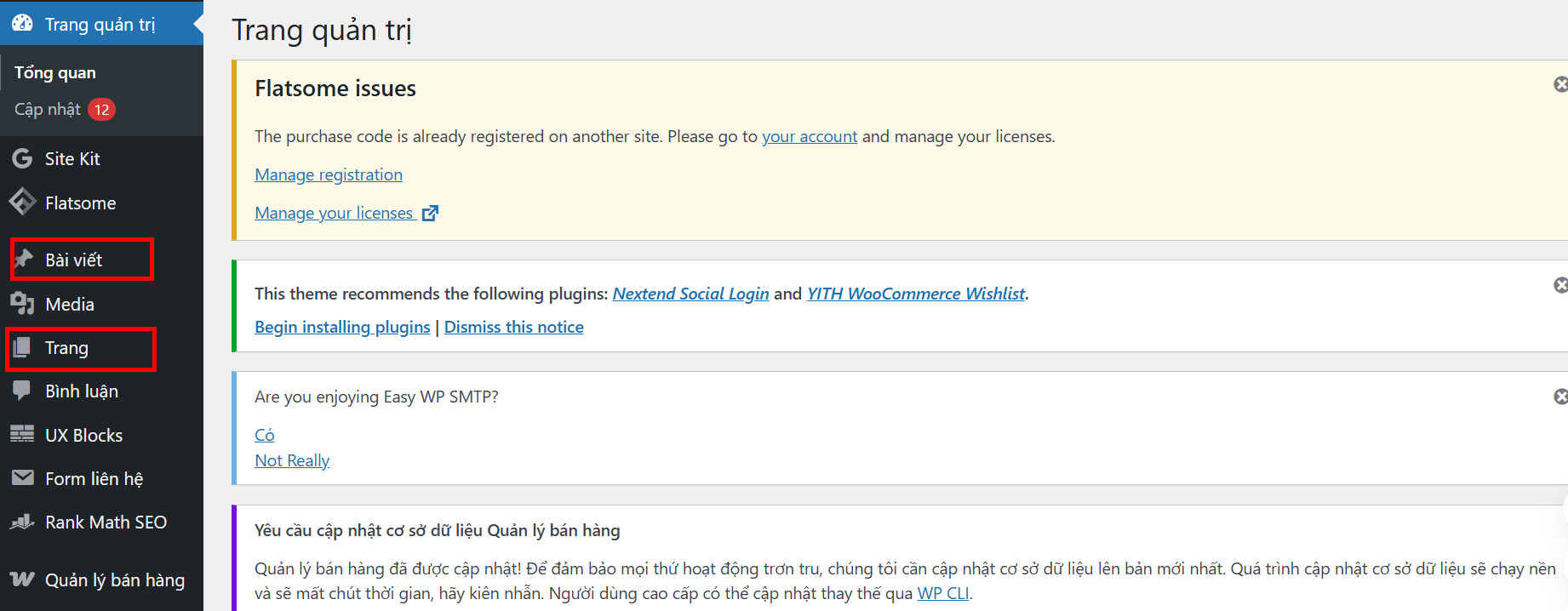Click the Bình luận comment bubble icon
Image resolution: width=1568 pixels, height=611 pixels.
click(x=22, y=391)
